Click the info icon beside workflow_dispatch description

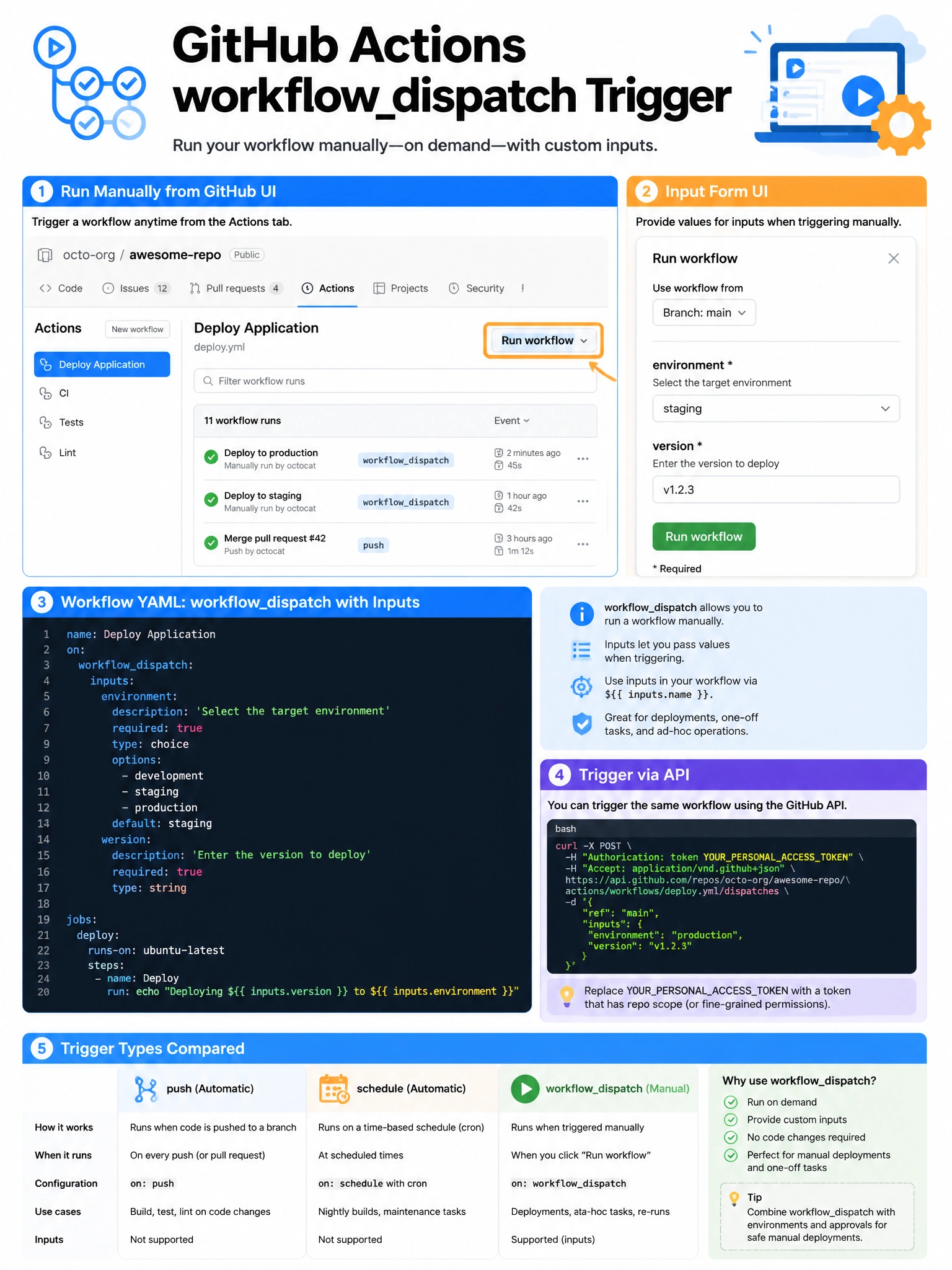pyautogui.click(x=581, y=614)
